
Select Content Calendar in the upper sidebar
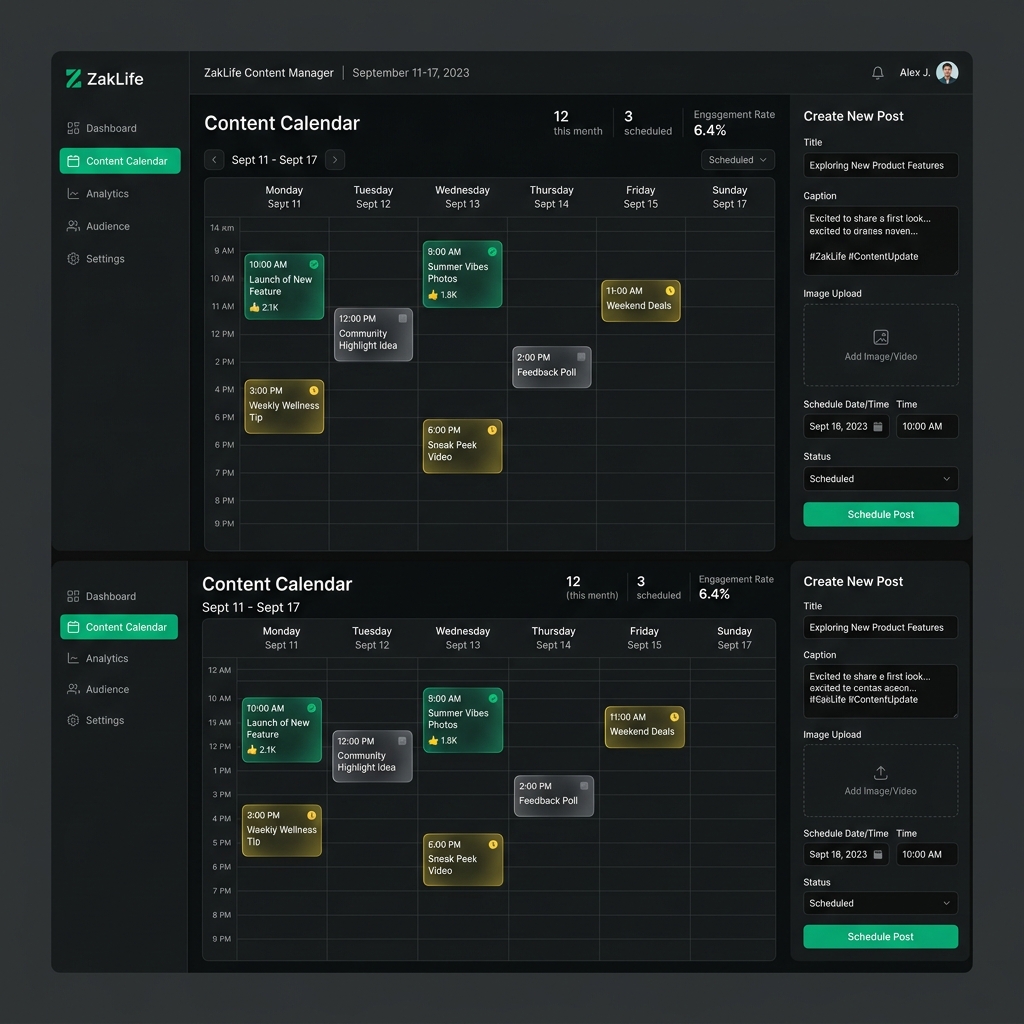120,161
